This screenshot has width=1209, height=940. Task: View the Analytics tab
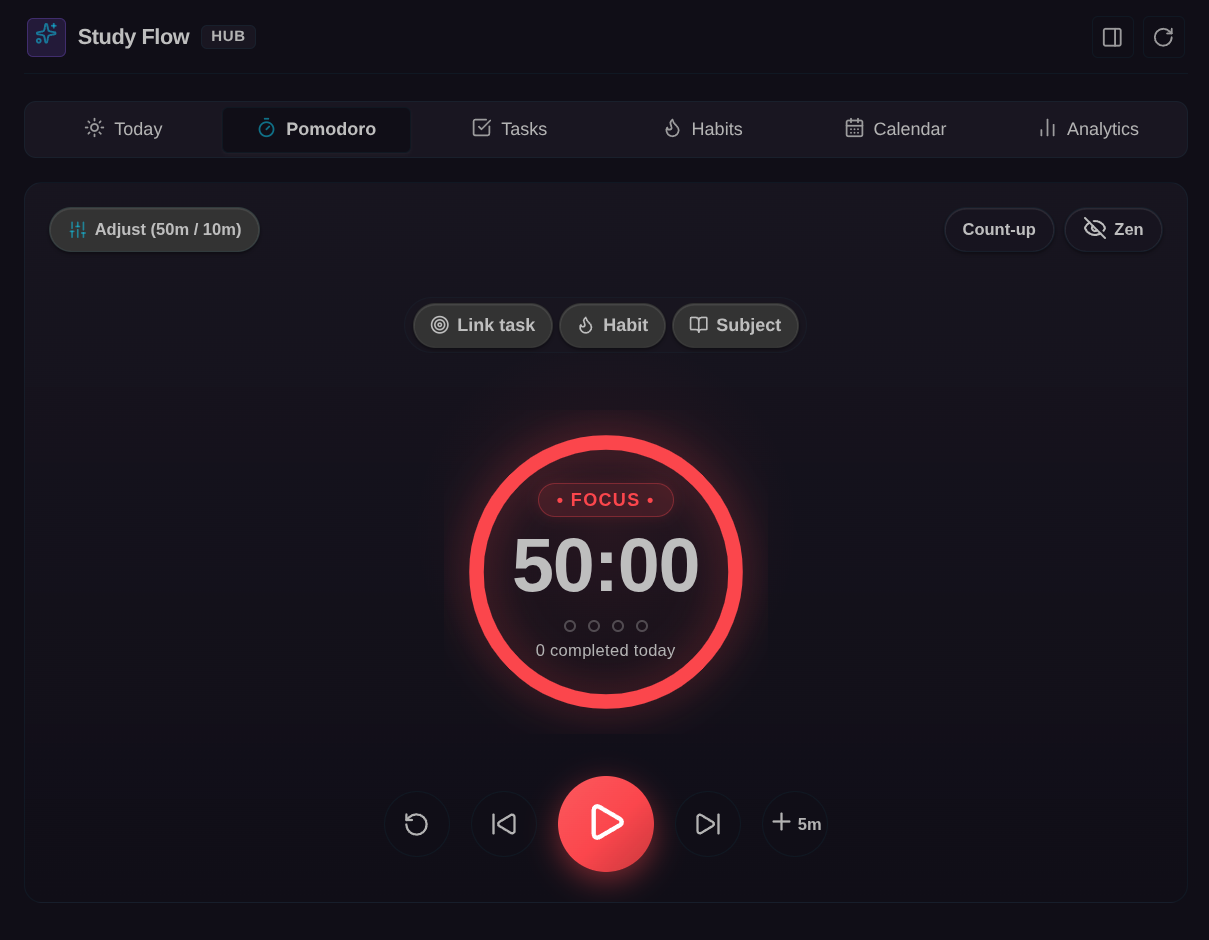click(x=1088, y=129)
